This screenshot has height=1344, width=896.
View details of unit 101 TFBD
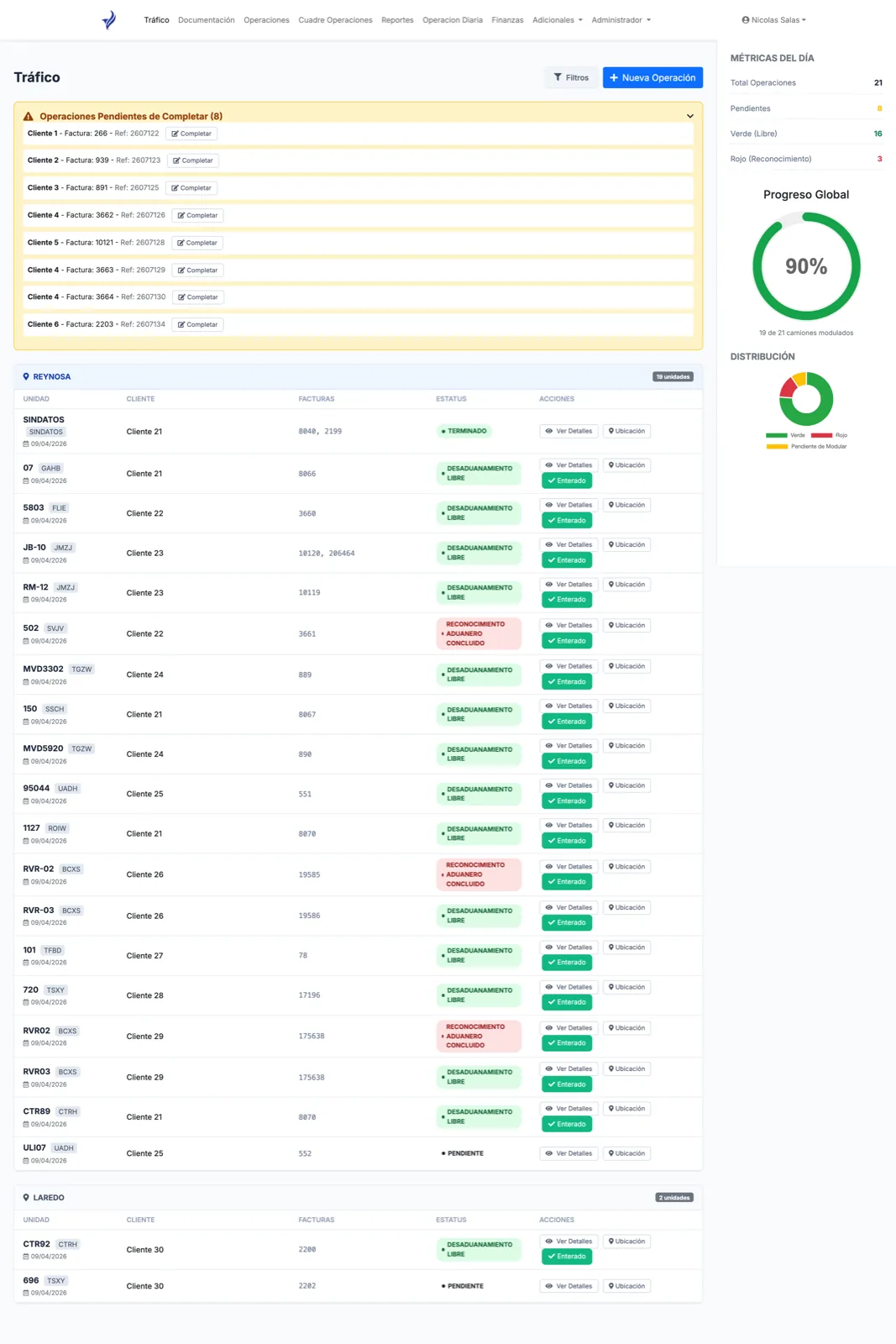tap(569, 948)
